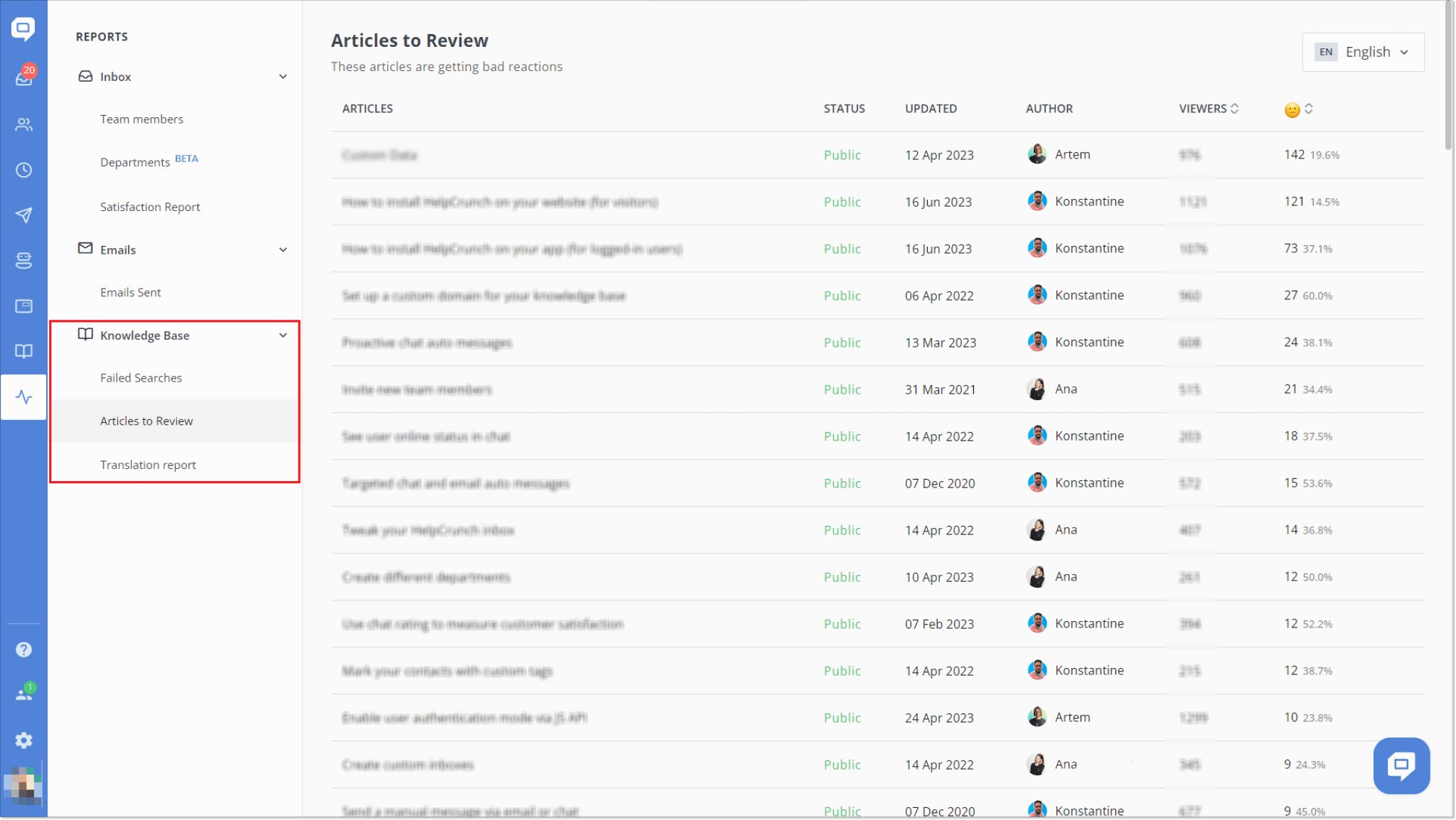1456x820 pixels.
Task: Open the English language dropdown
Action: pyautogui.click(x=1363, y=52)
